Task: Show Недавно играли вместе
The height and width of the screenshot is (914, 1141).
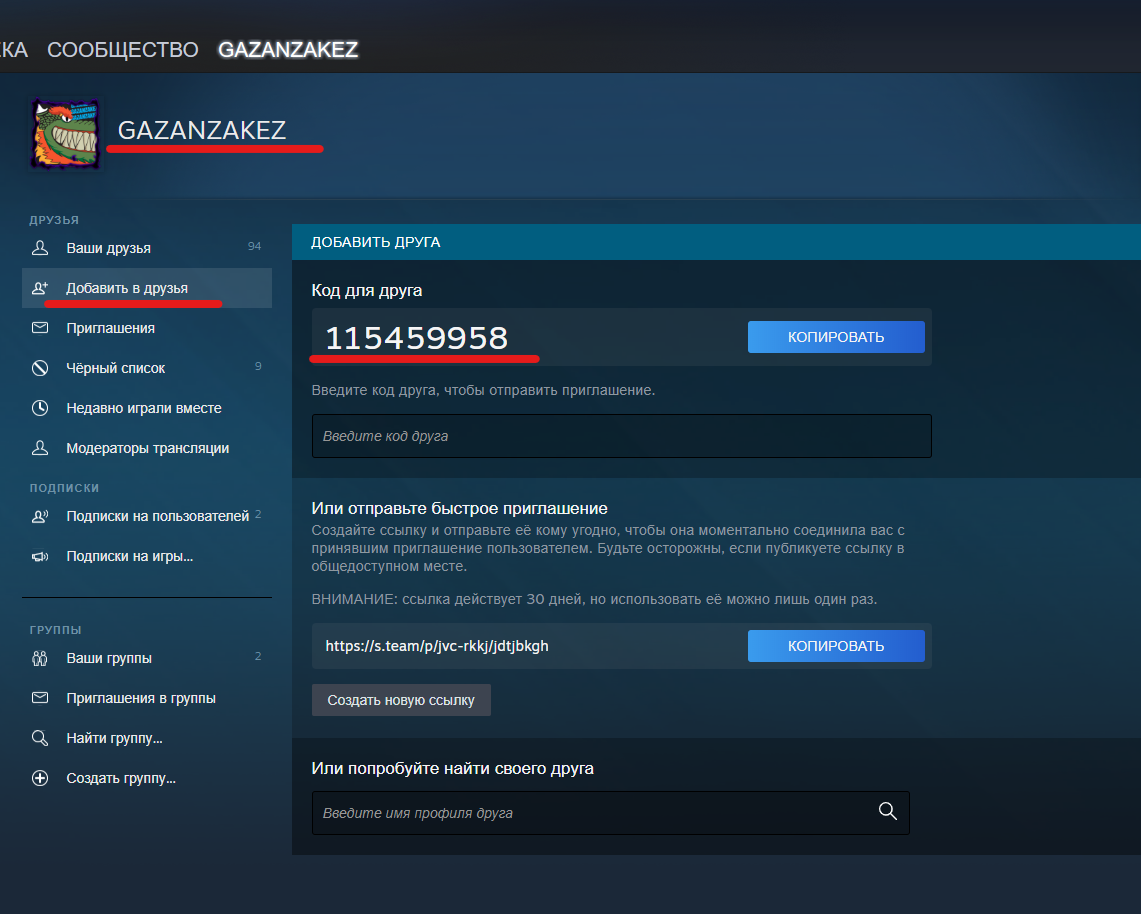Action: [147, 408]
